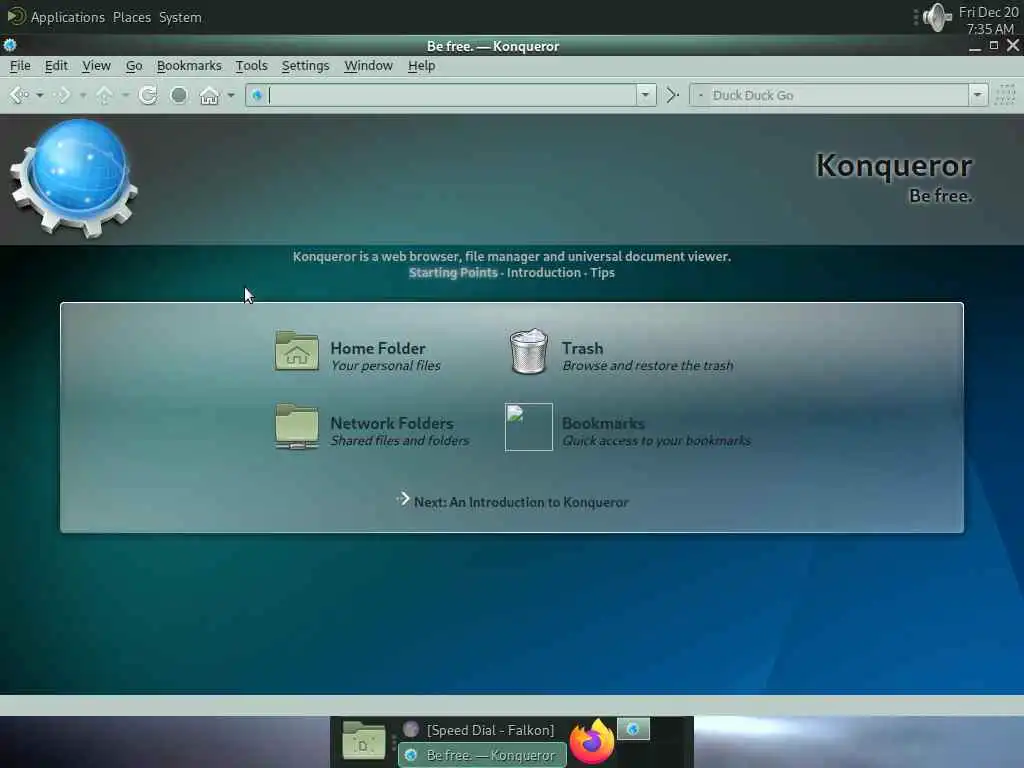Click the Network Folders icon

pyautogui.click(x=296, y=427)
